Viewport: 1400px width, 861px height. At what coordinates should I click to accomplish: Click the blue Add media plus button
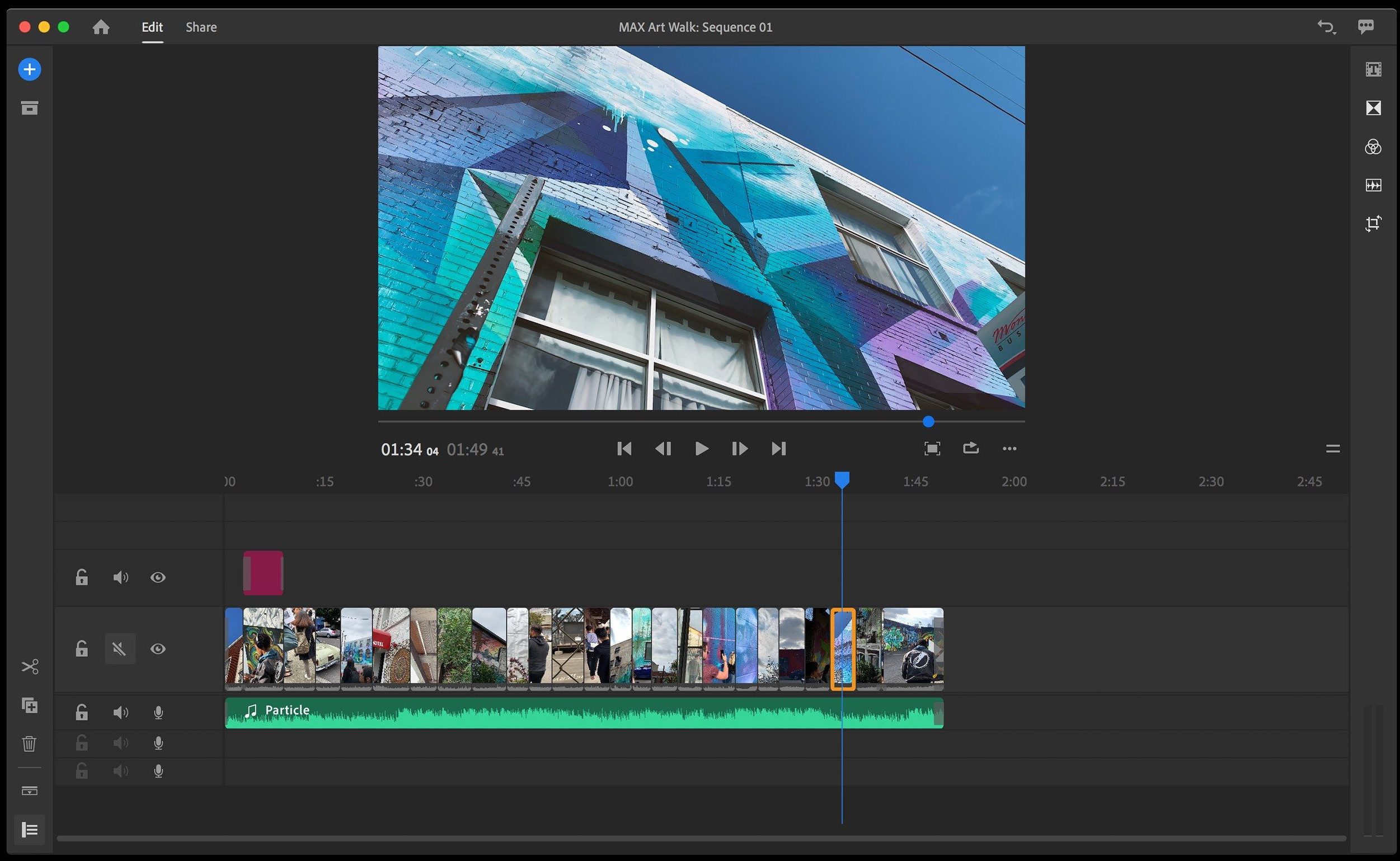(30, 69)
